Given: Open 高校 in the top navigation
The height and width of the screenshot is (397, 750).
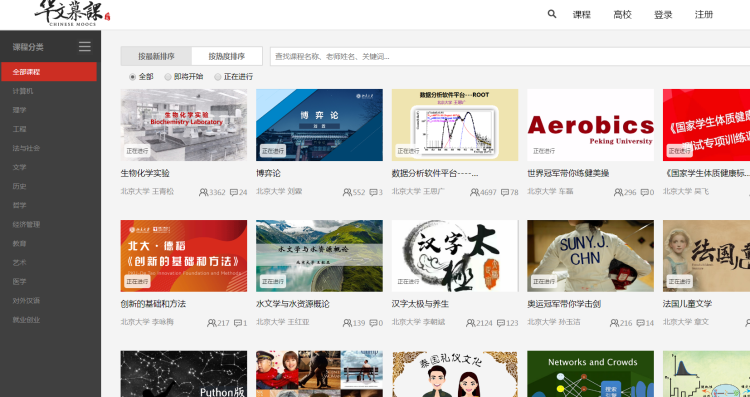Looking at the screenshot, I should [x=622, y=15].
